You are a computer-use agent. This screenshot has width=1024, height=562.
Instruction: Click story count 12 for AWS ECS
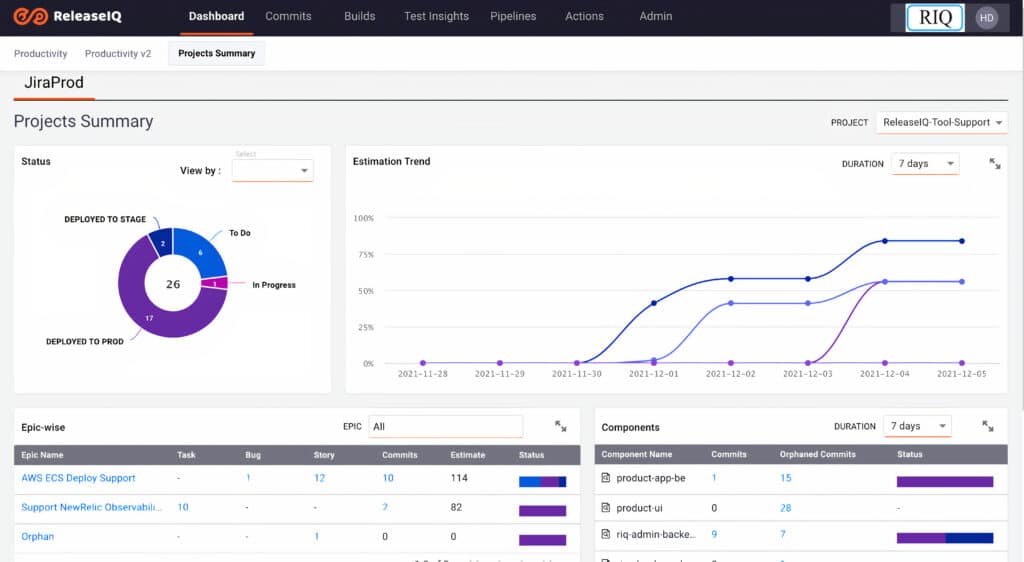319,478
